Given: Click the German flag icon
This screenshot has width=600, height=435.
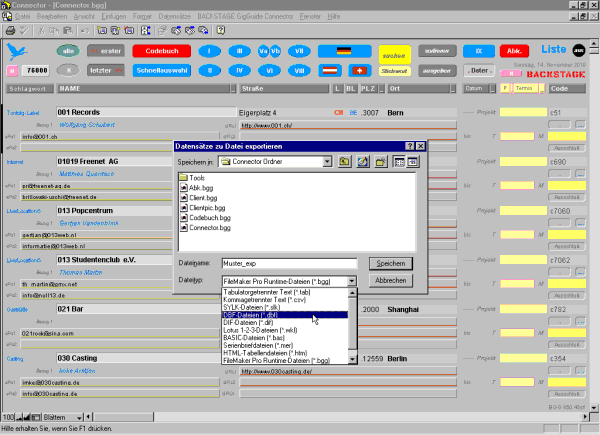Looking at the screenshot, I should click(x=345, y=50).
